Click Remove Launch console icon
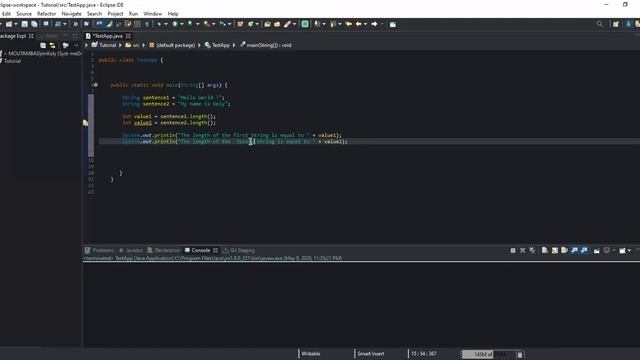Viewport: 640px width, 360px height. coord(522,250)
